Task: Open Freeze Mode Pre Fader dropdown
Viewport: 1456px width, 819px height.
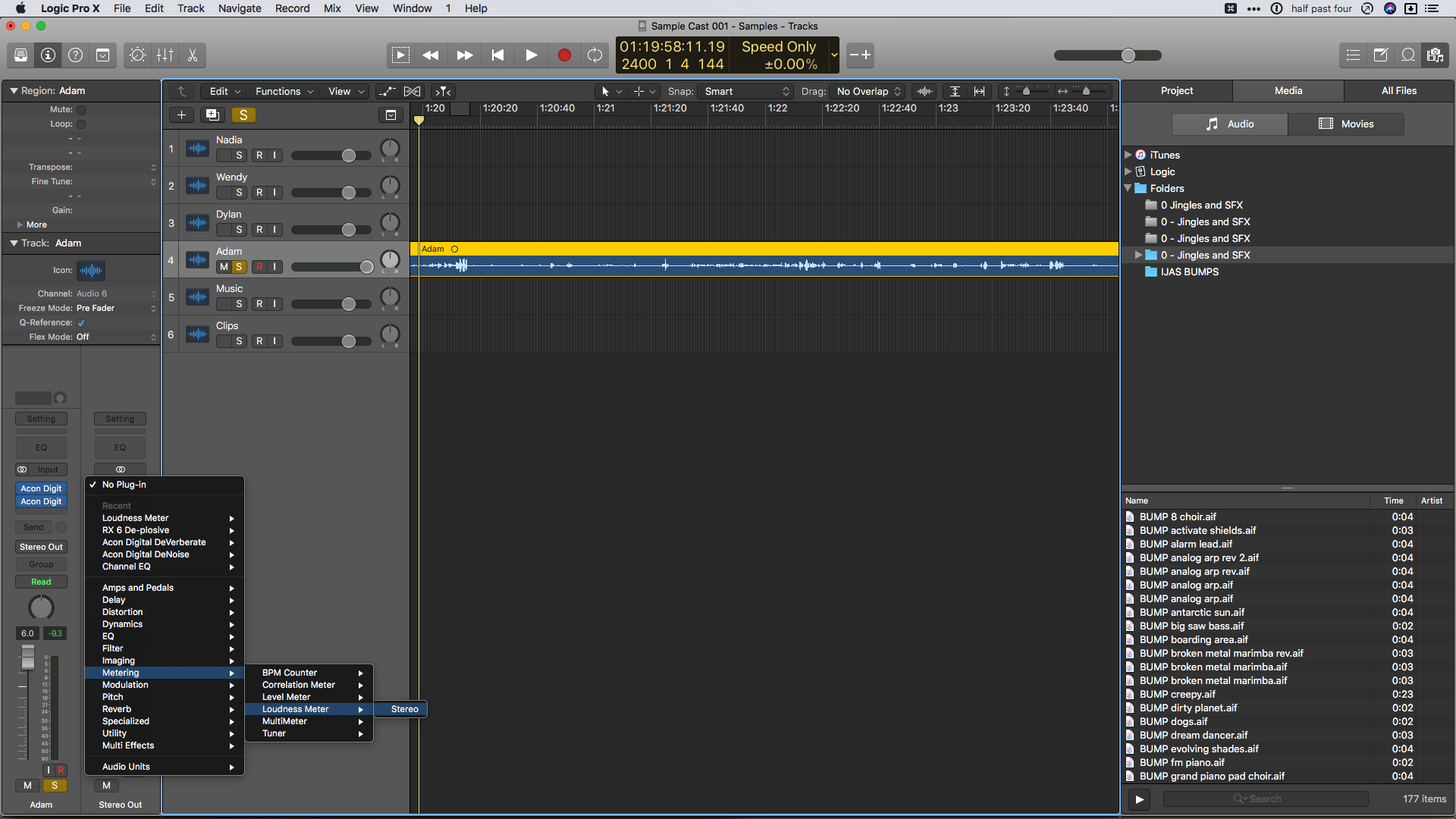Action: tap(116, 309)
